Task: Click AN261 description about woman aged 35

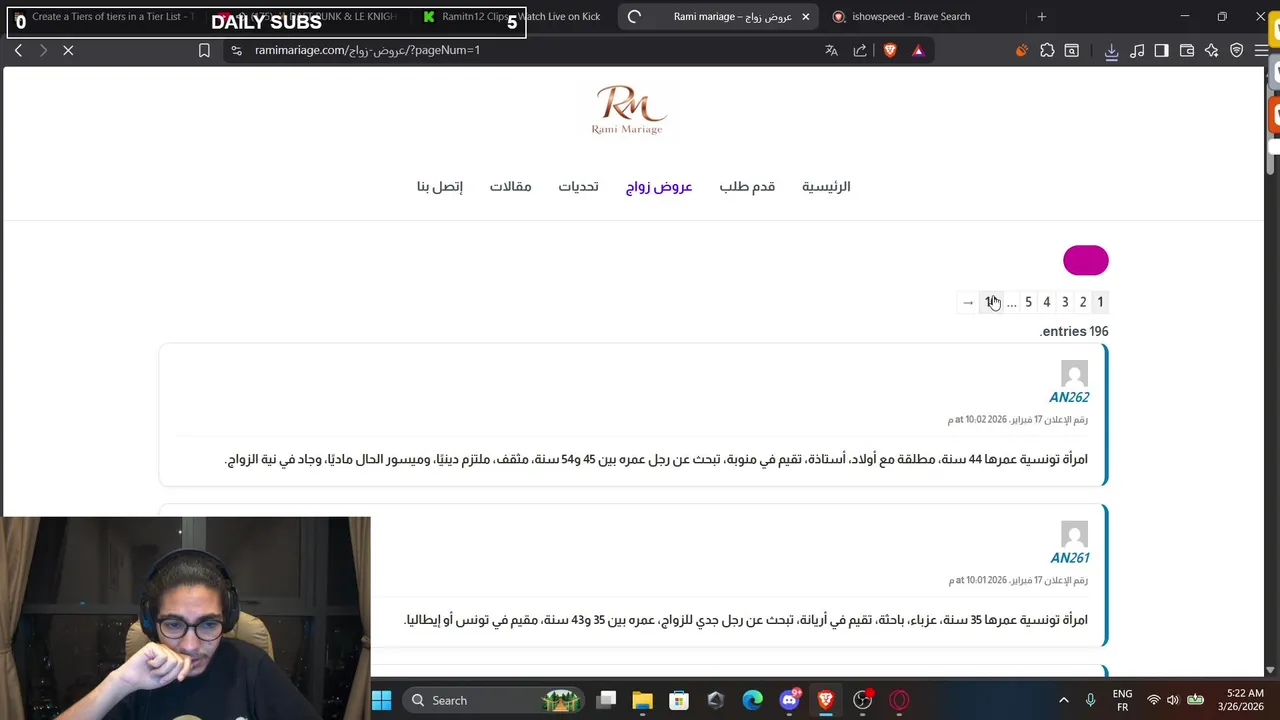Action: point(746,620)
